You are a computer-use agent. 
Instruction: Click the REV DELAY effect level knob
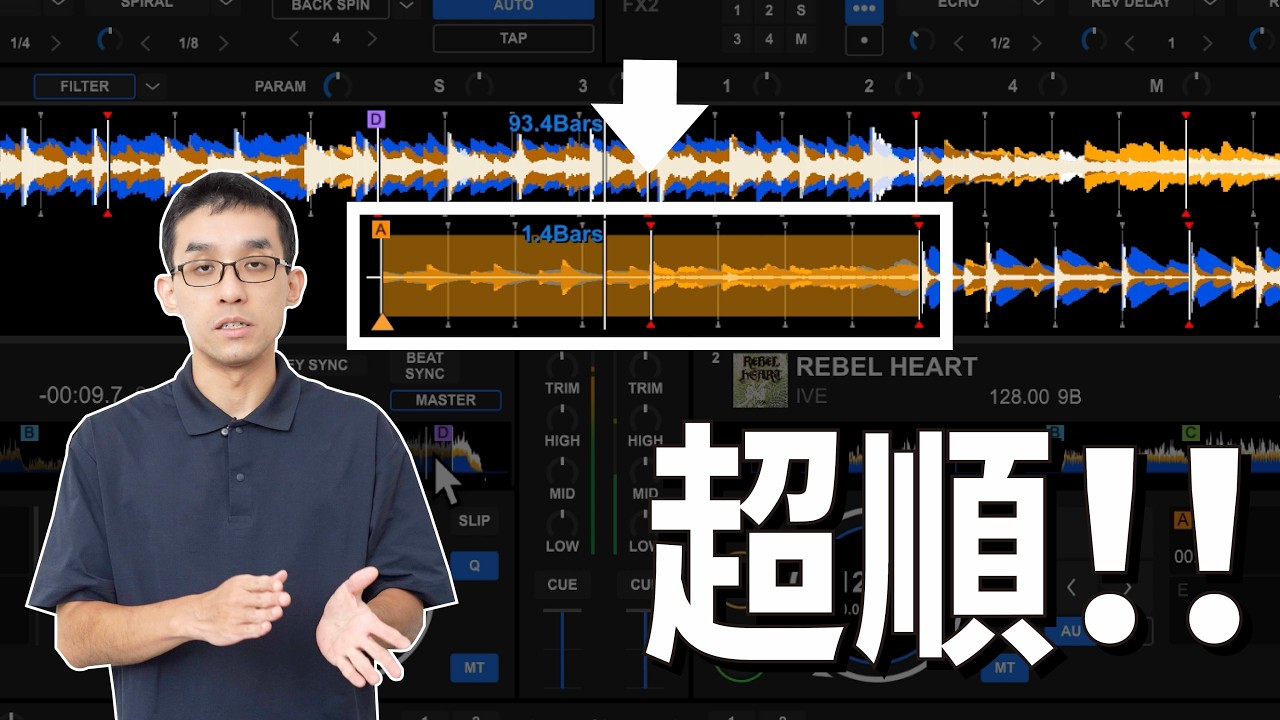click(1096, 41)
